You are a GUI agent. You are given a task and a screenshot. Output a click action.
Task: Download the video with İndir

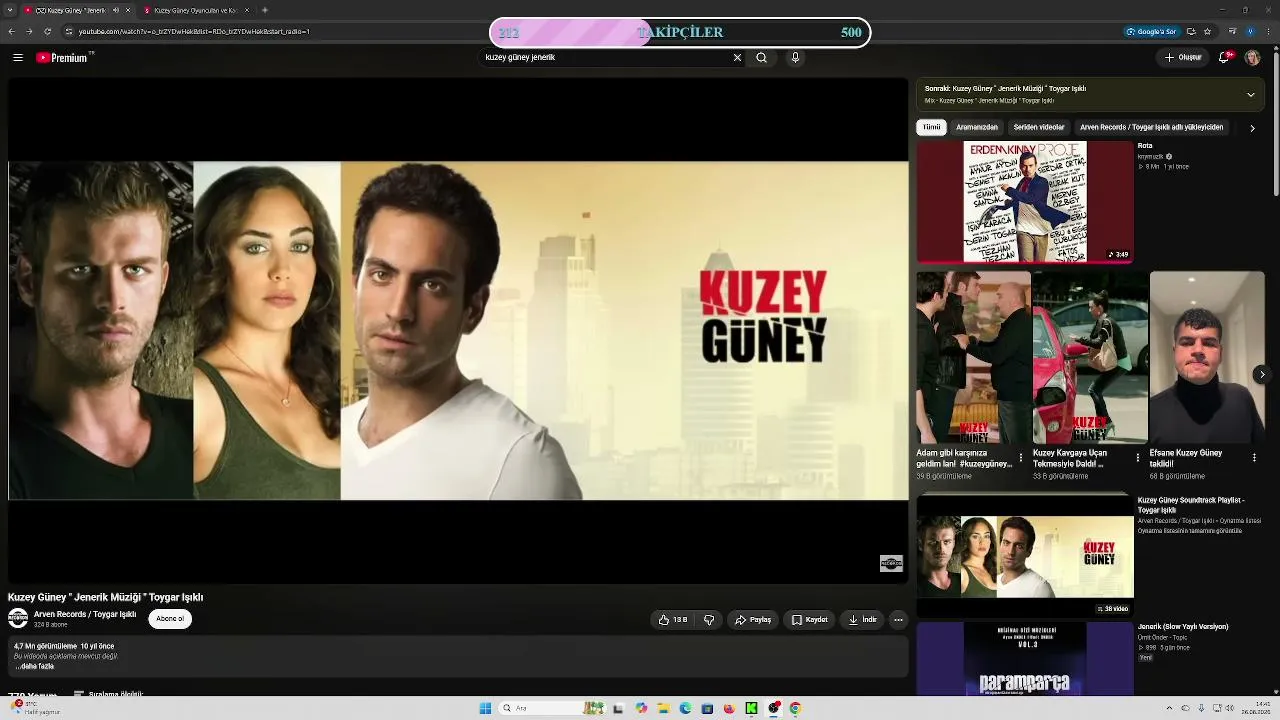click(862, 620)
